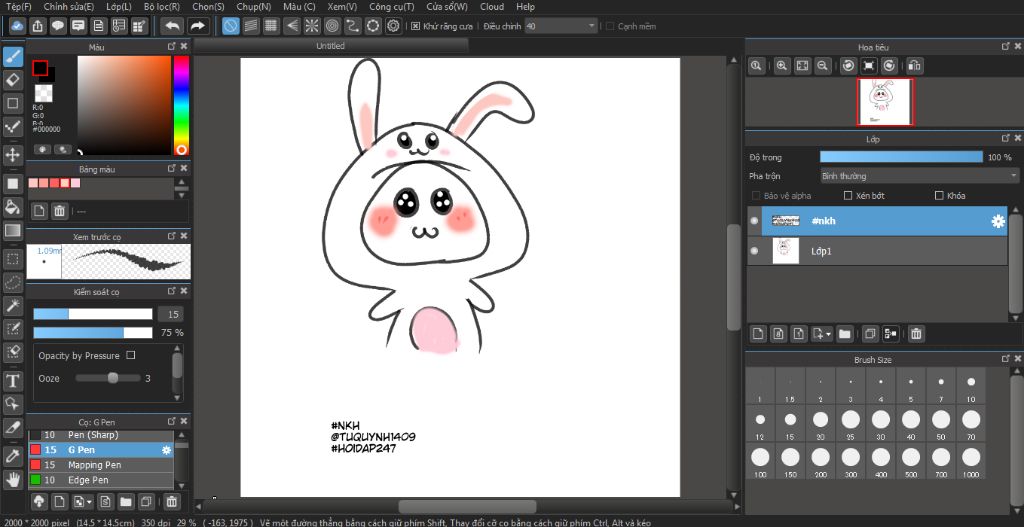Select the Edge Pen brush

[101, 480]
